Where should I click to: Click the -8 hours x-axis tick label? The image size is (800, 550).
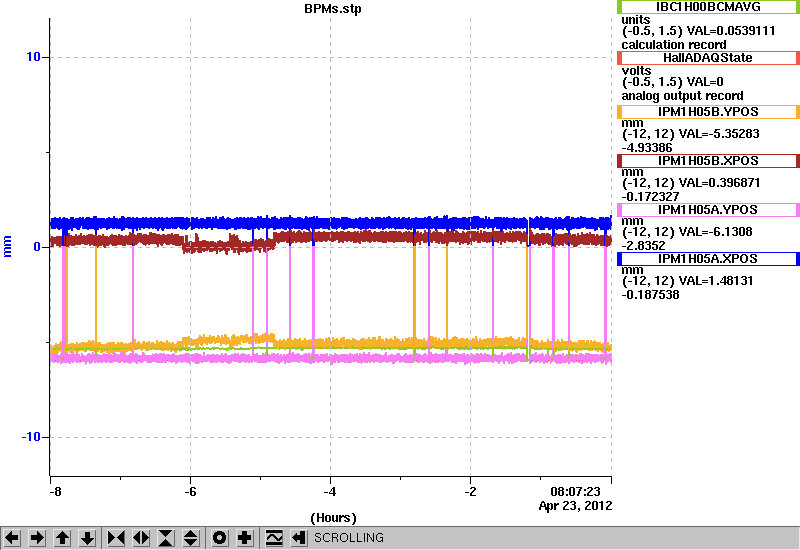point(55,492)
